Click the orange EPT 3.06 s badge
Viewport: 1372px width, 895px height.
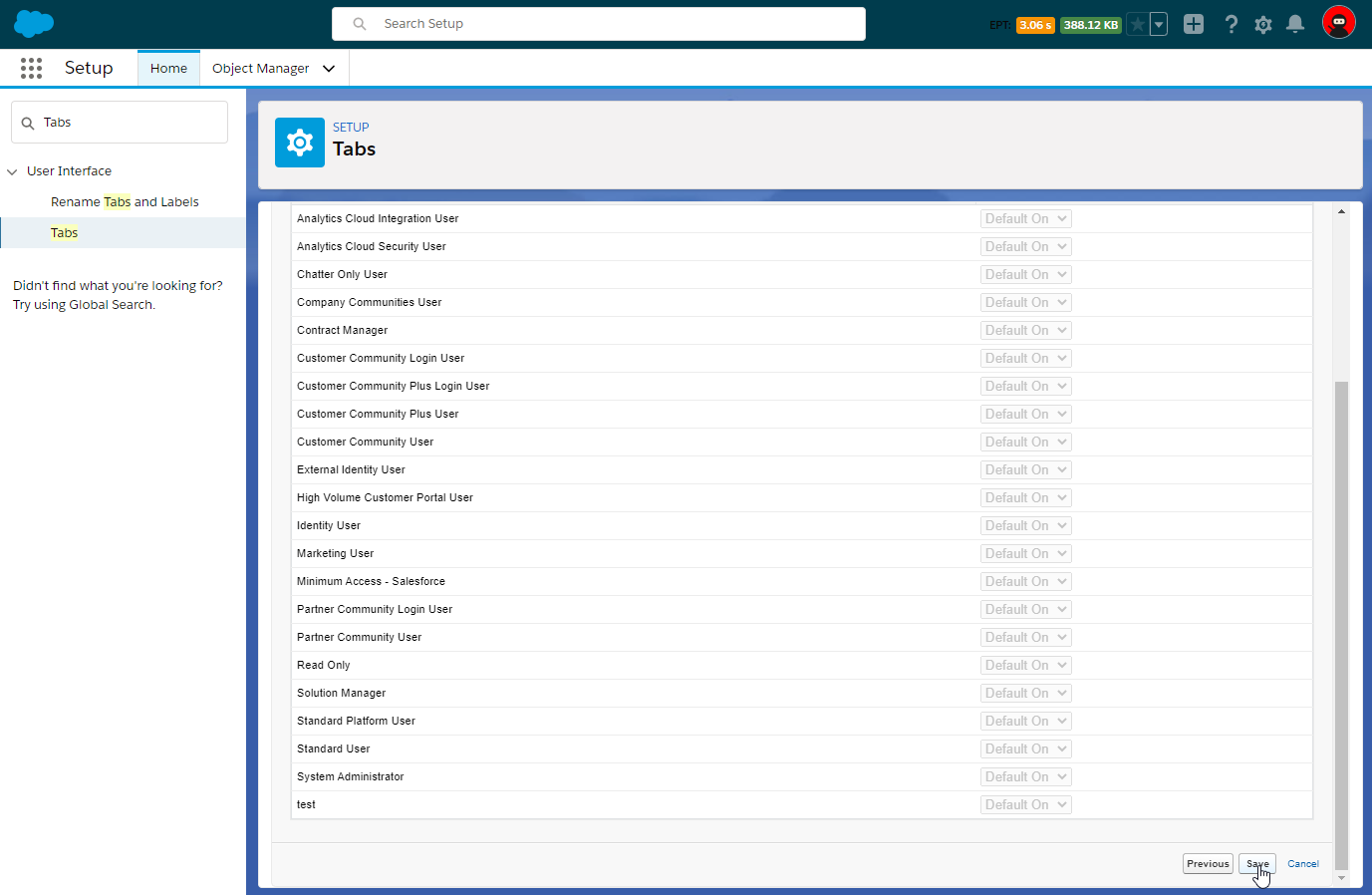coord(1035,25)
